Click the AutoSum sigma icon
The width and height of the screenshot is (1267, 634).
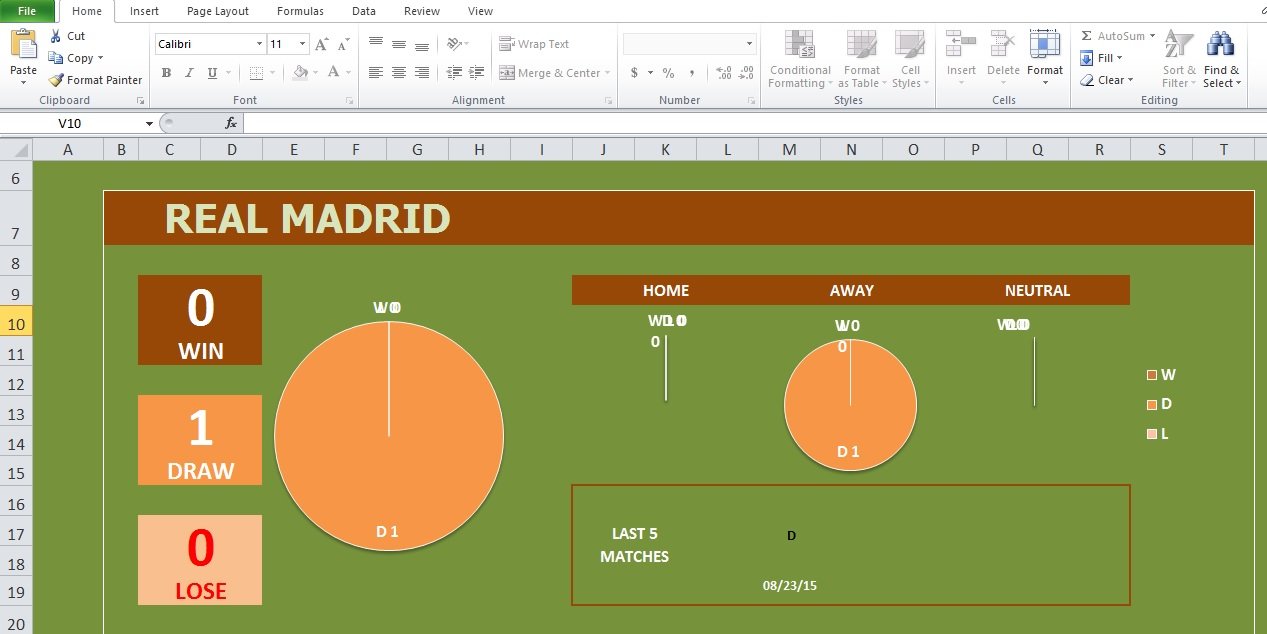coord(1087,36)
